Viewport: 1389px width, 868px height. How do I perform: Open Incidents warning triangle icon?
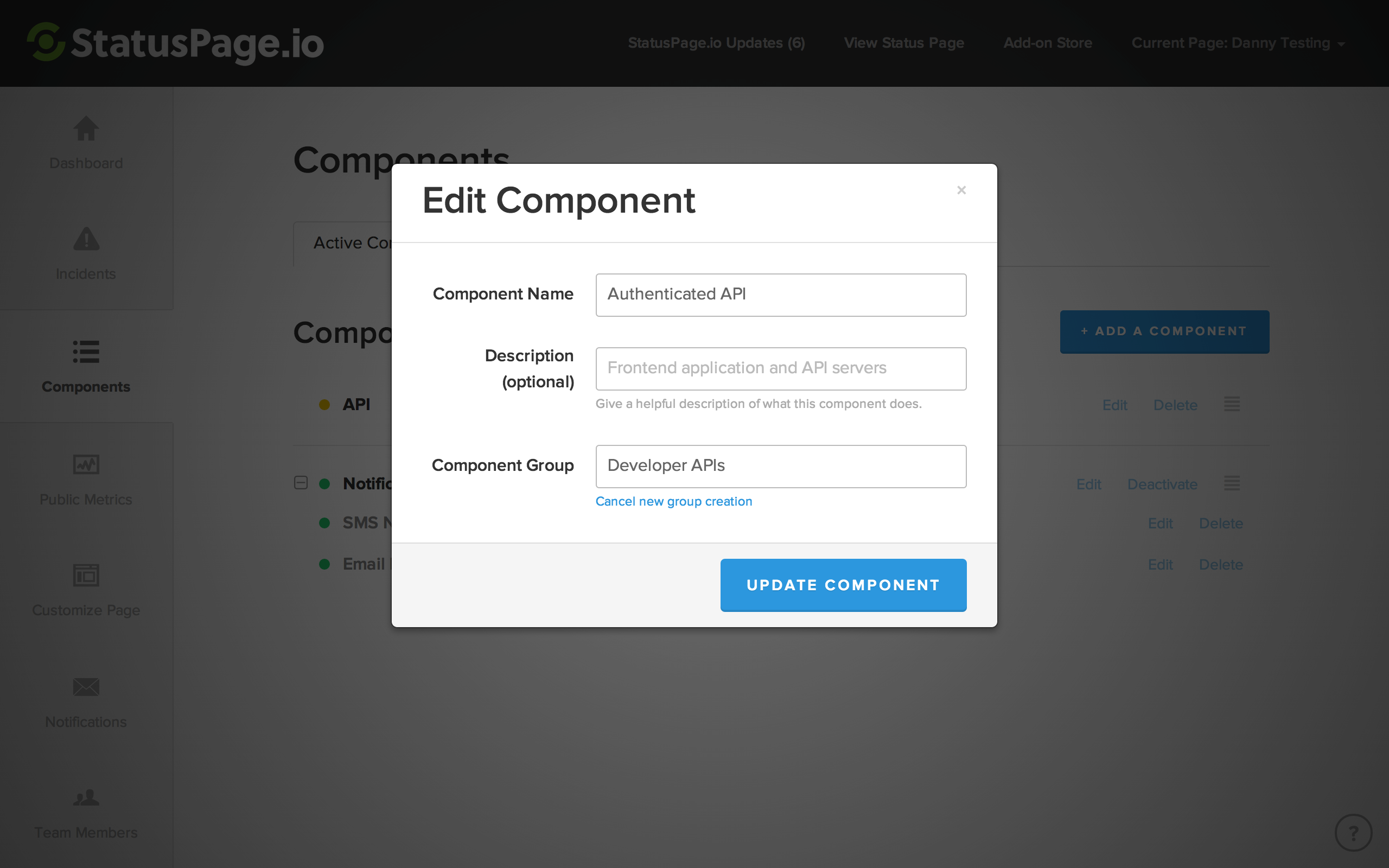(x=86, y=239)
